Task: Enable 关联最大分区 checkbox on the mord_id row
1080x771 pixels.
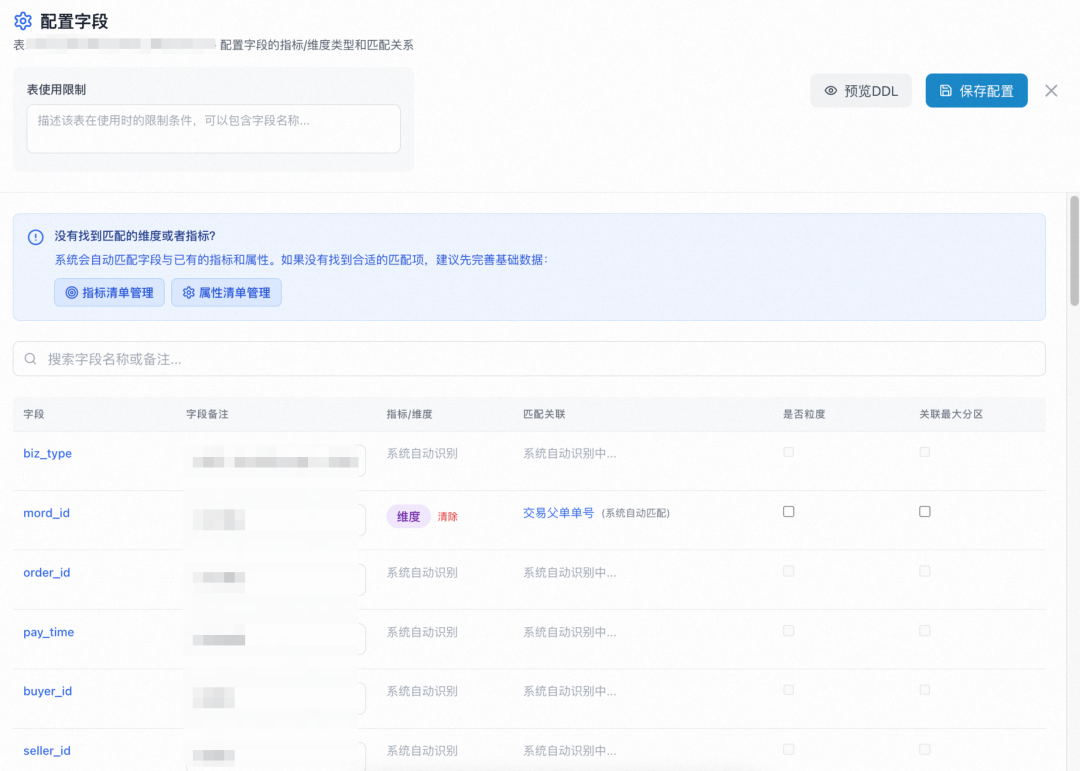Action: (x=924, y=511)
